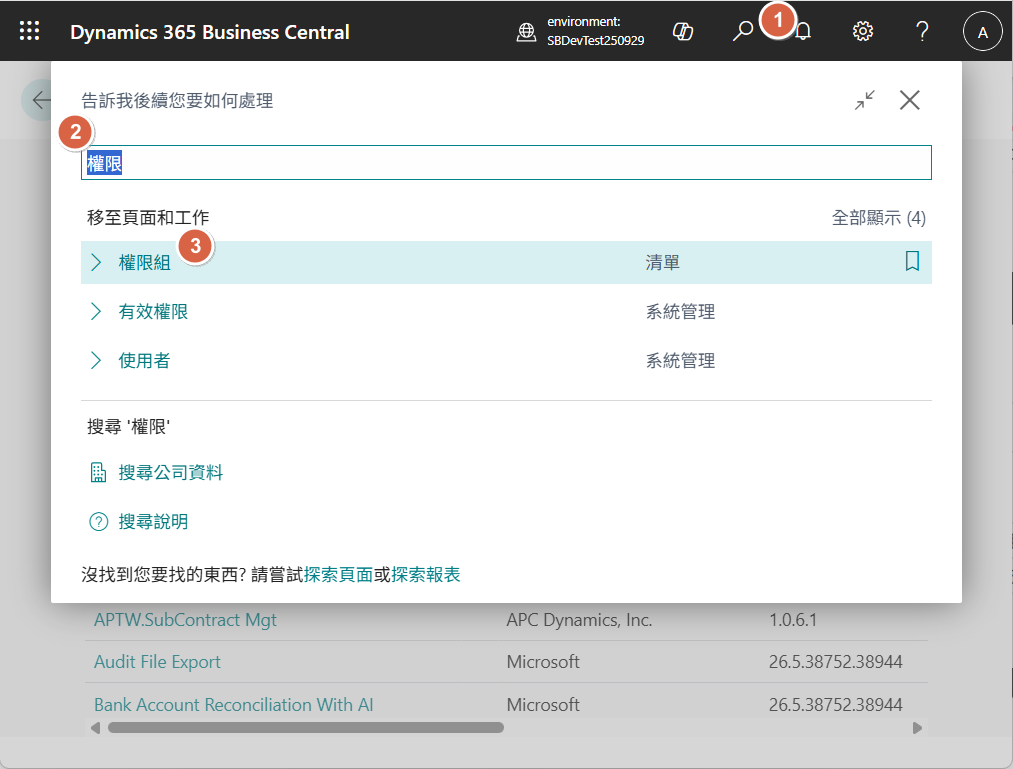Click 系統管理 category of 使用者

680,361
